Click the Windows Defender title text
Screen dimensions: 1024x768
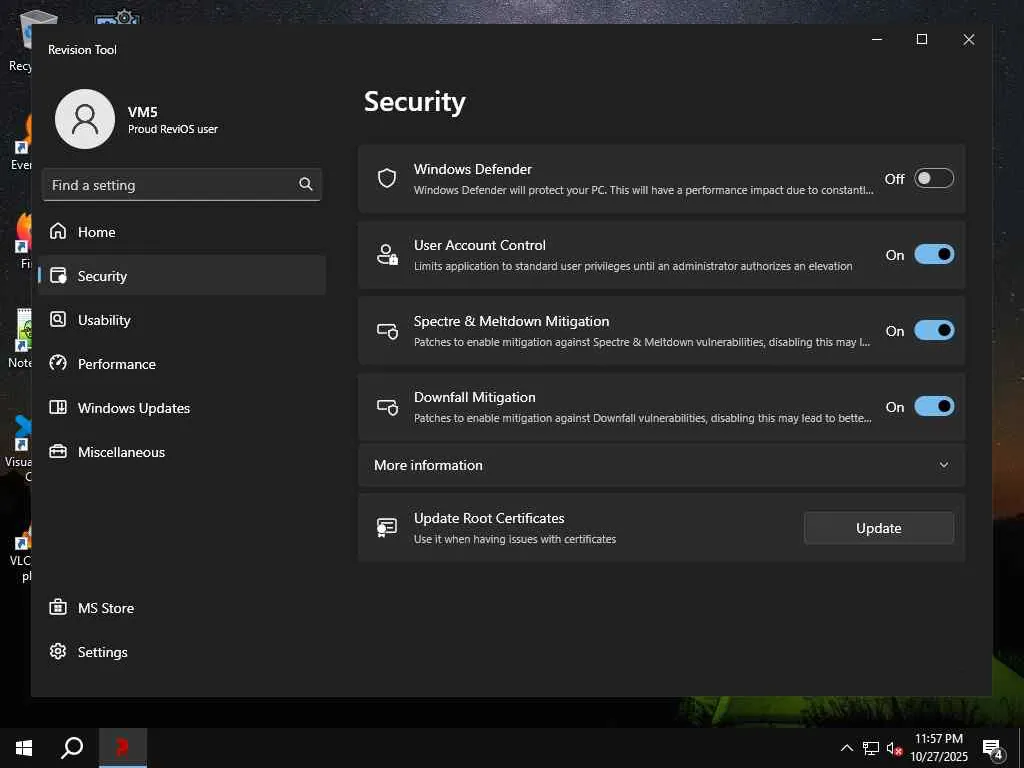pyautogui.click(x=473, y=169)
